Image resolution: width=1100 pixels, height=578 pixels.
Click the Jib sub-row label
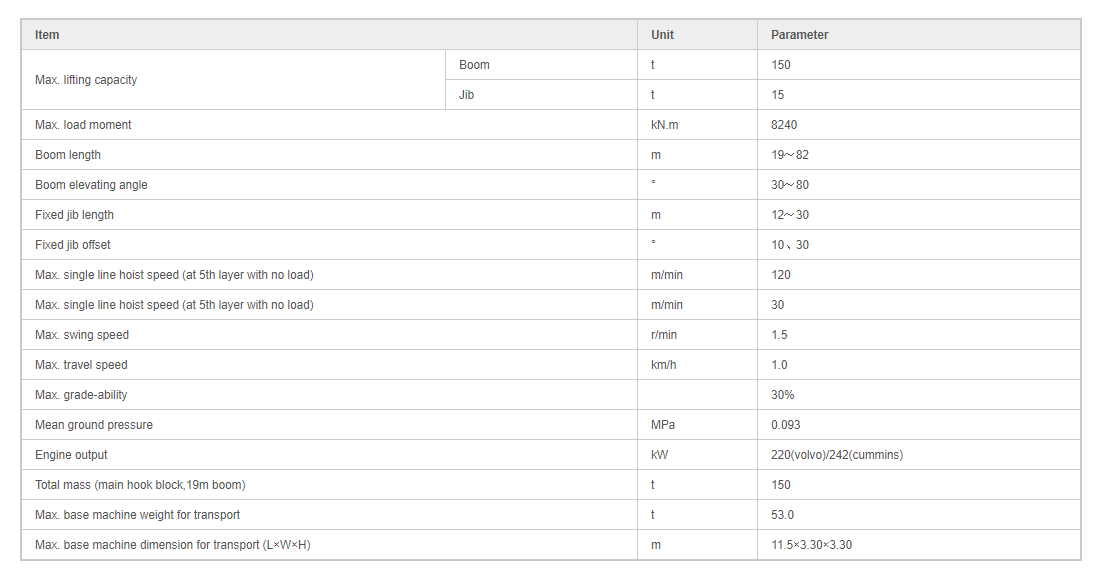click(x=467, y=95)
